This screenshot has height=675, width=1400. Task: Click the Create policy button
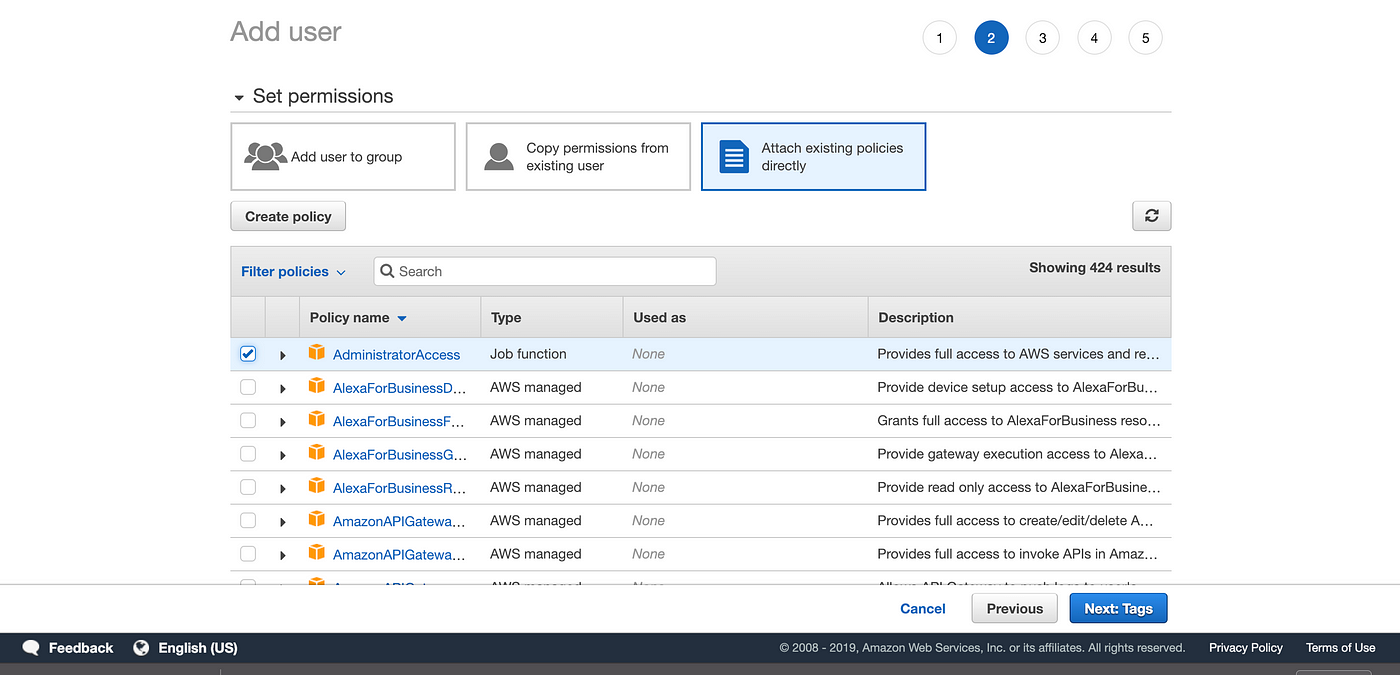(x=288, y=216)
